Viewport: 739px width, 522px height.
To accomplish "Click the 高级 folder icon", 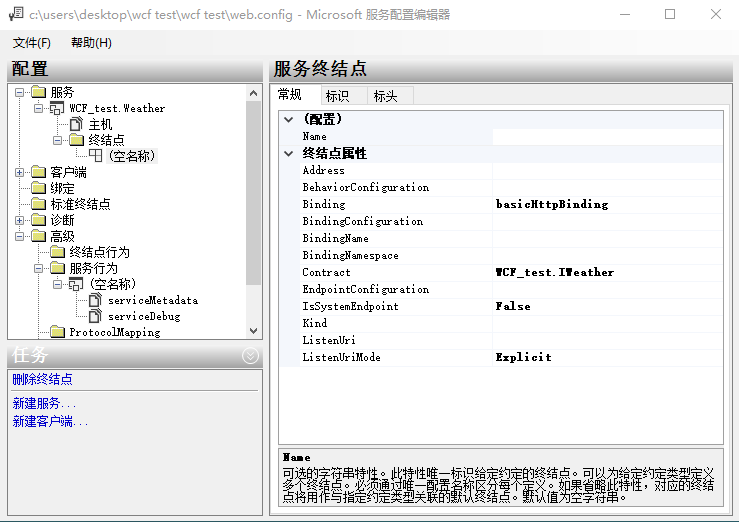I will (x=39, y=236).
